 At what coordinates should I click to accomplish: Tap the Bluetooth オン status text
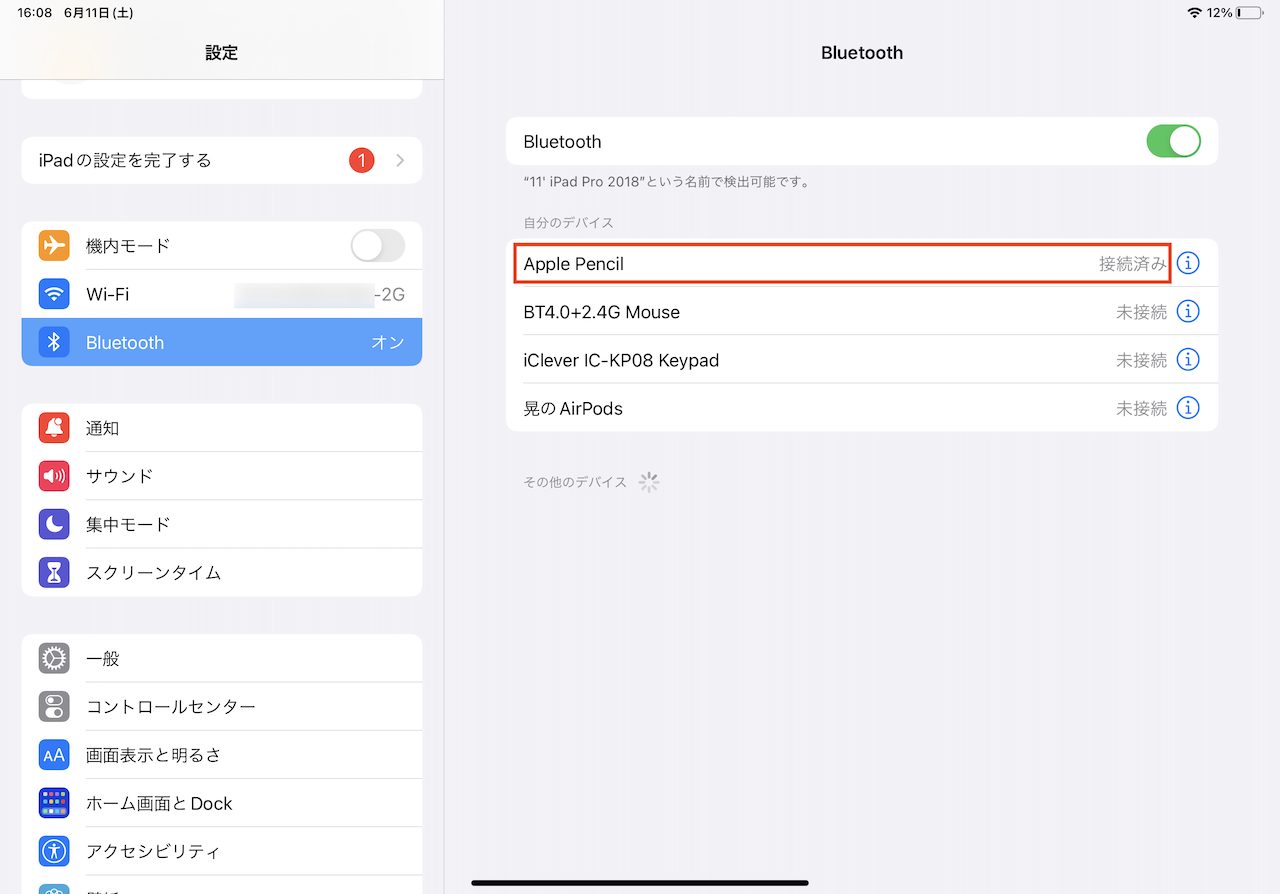coord(388,342)
